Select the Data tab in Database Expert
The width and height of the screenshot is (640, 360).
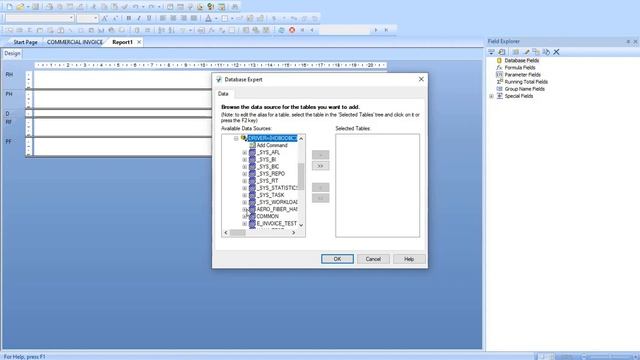pyautogui.click(x=223, y=94)
